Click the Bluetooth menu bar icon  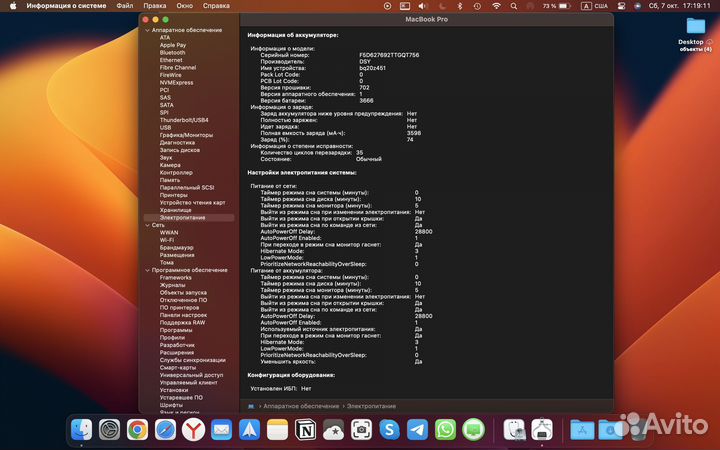pyautogui.click(x=460, y=6)
